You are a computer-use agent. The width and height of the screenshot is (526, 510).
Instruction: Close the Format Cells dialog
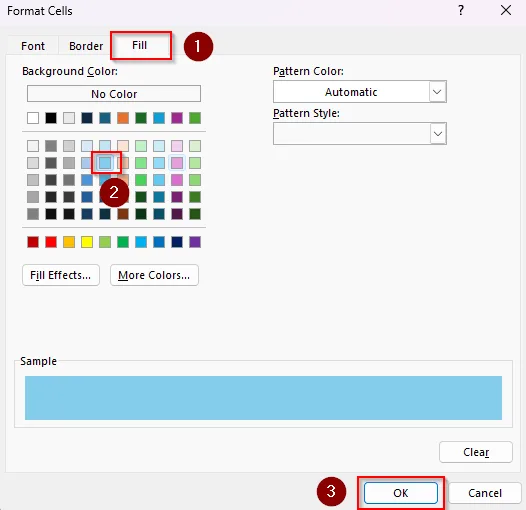[506, 10]
